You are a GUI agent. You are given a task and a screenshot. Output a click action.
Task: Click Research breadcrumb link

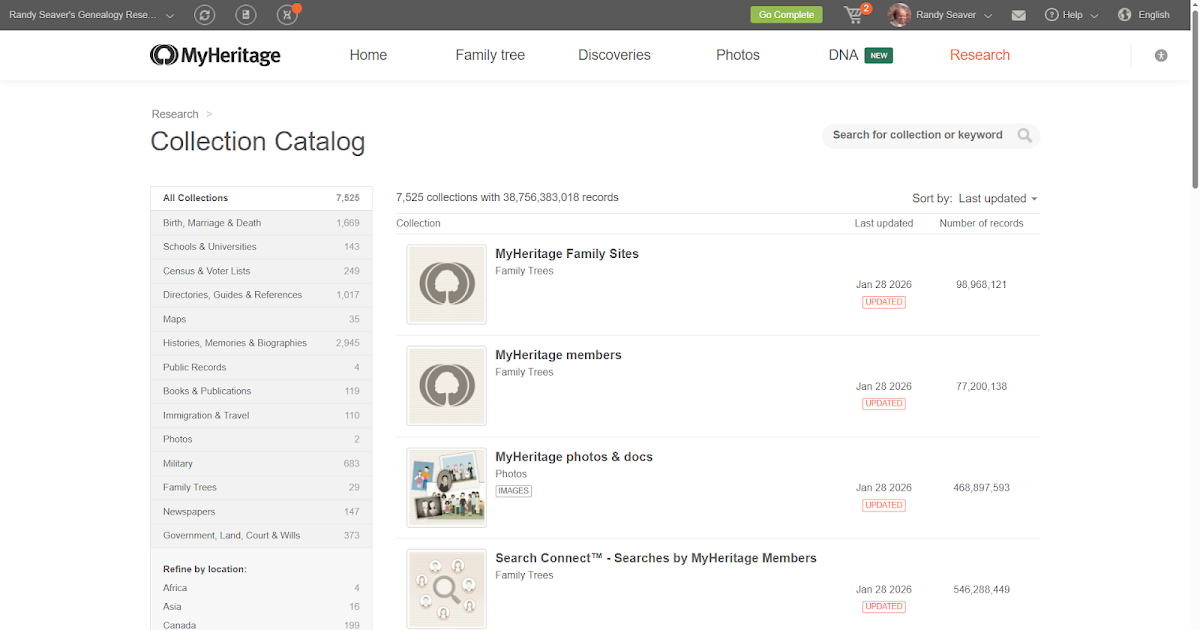(x=175, y=114)
